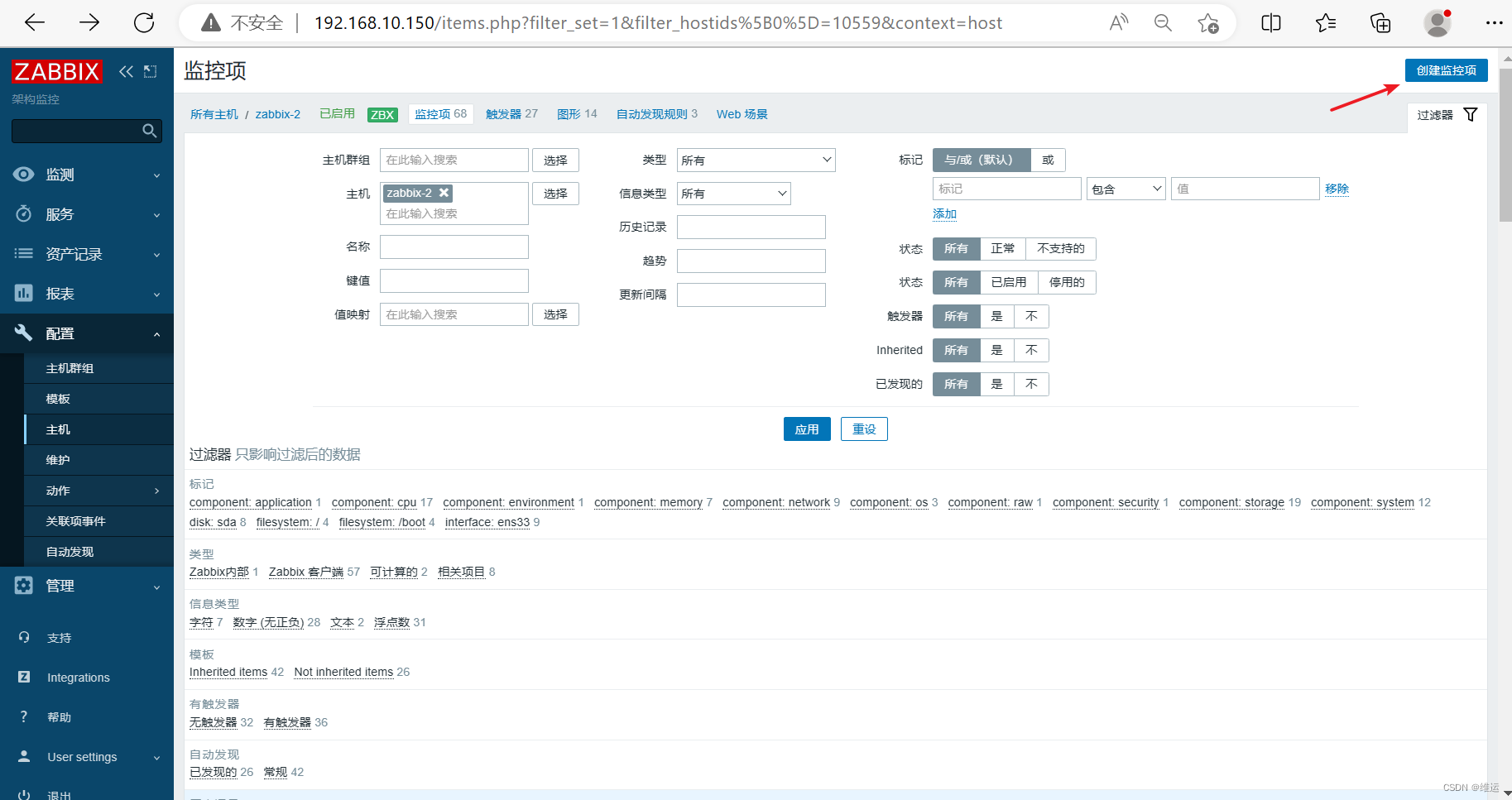The height and width of the screenshot is (800, 1512).
Task: Switch to 触发器 27 tab
Action: click(511, 114)
